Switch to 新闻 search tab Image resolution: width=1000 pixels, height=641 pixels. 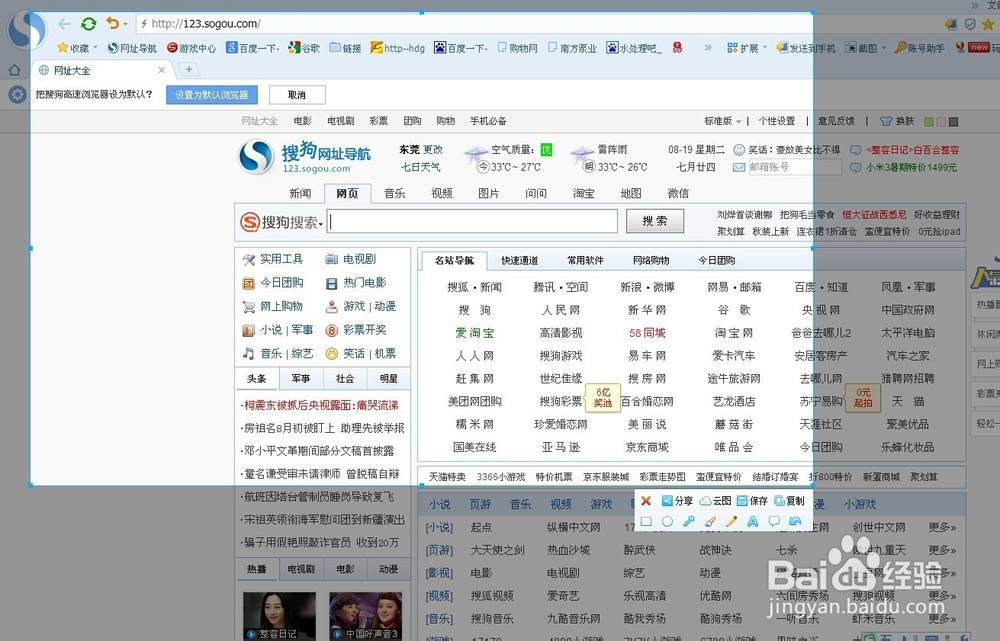pyautogui.click(x=300, y=193)
